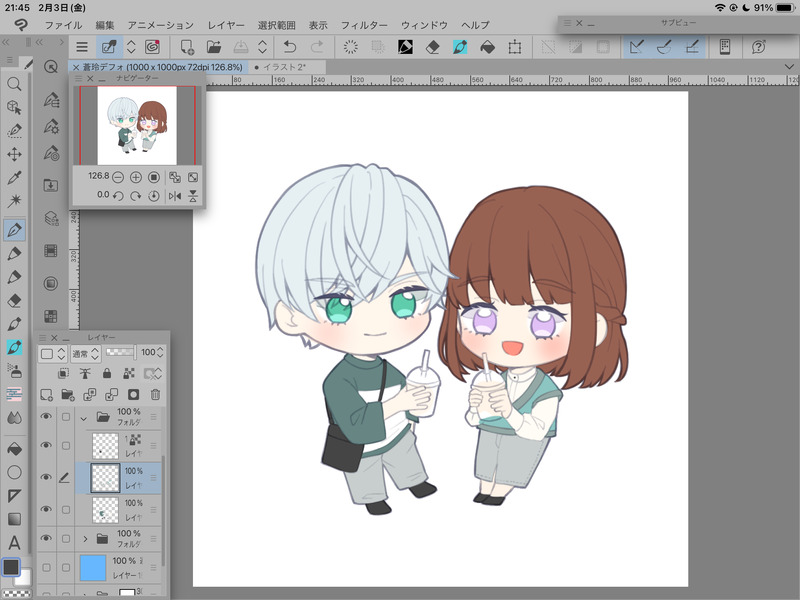Click the Create layer mask icon
The width and height of the screenshot is (800, 600).
[133, 394]
